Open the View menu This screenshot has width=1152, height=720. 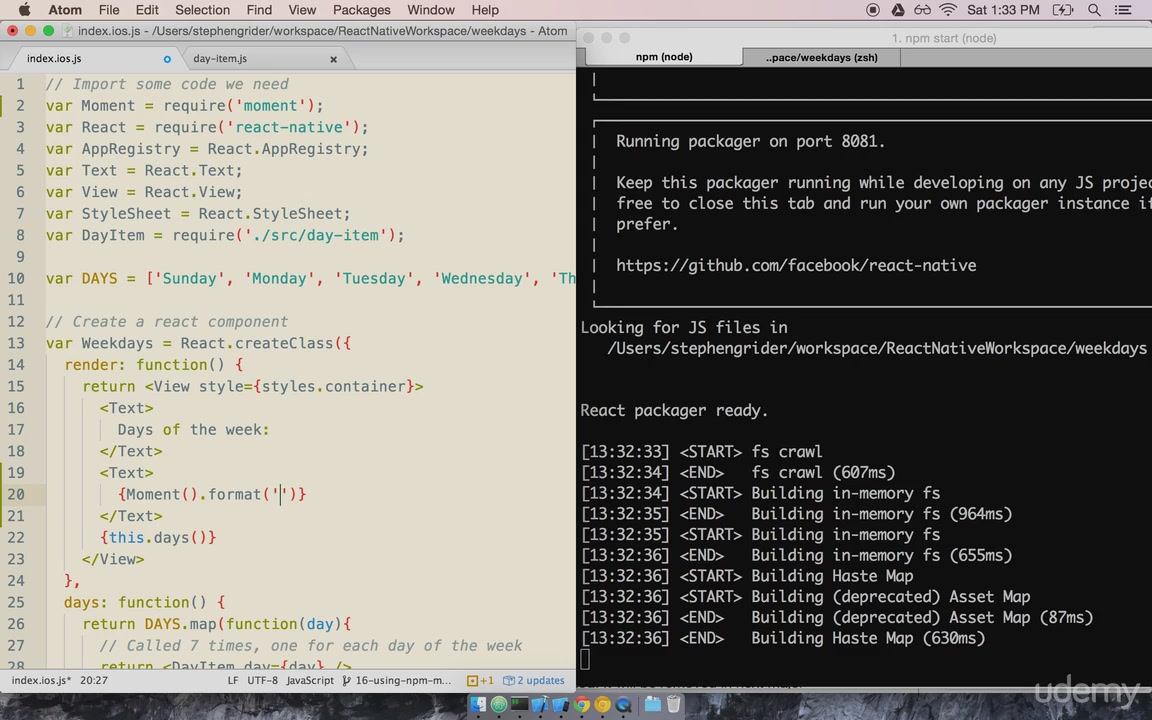302,10
